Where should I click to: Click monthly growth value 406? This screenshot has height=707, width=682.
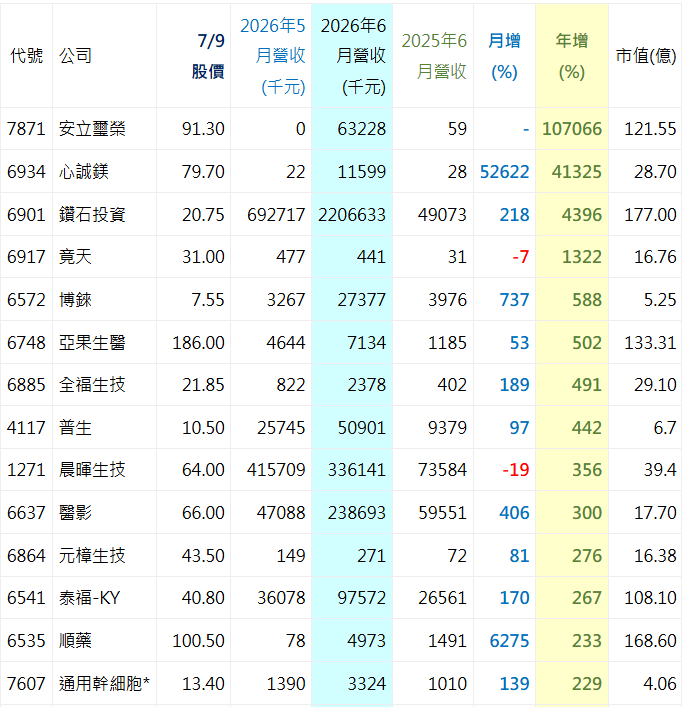tap(514, 513)
